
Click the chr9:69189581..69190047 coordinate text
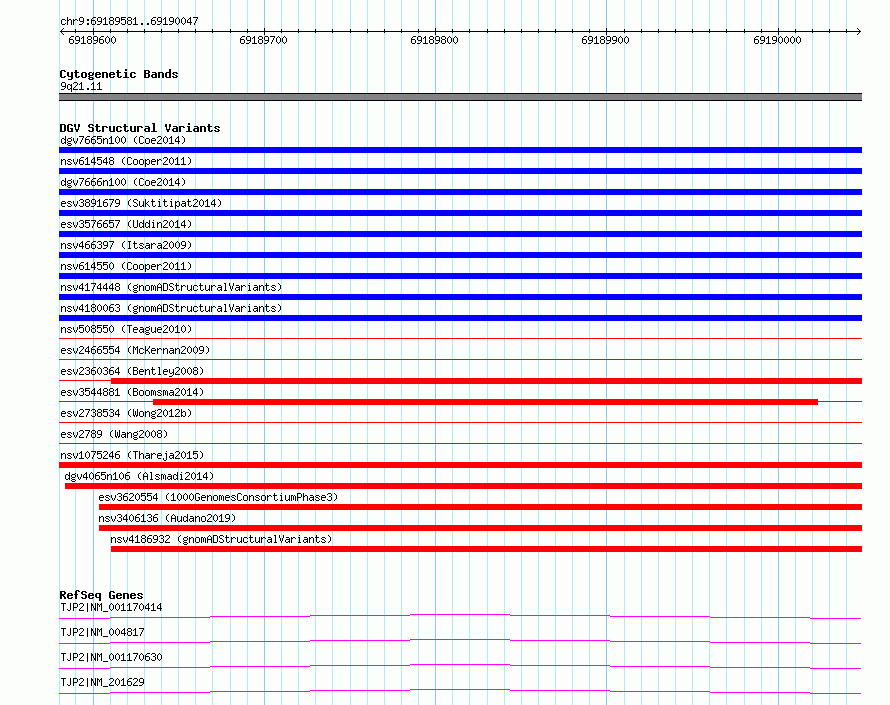click(129, 21)
